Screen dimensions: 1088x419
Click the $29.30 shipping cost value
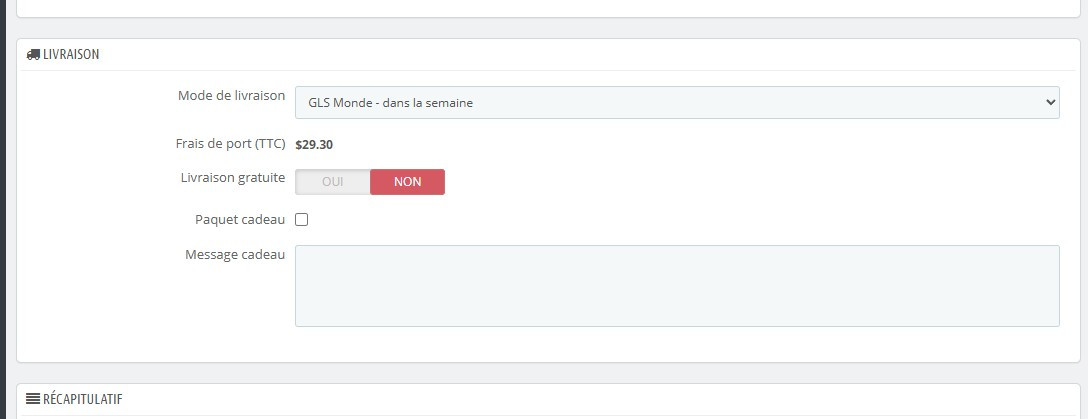tap(314, 144)
